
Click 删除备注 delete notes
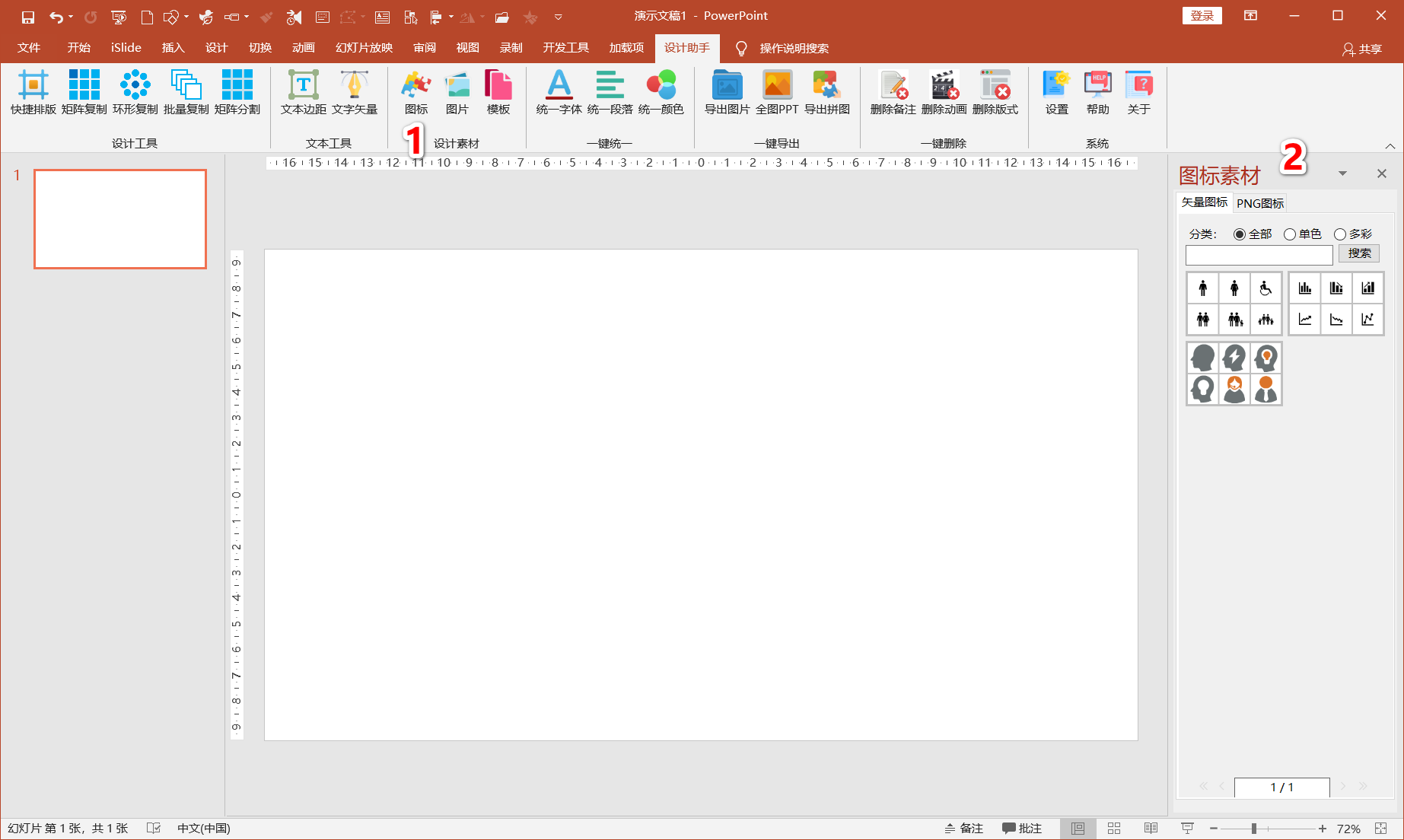893,93
